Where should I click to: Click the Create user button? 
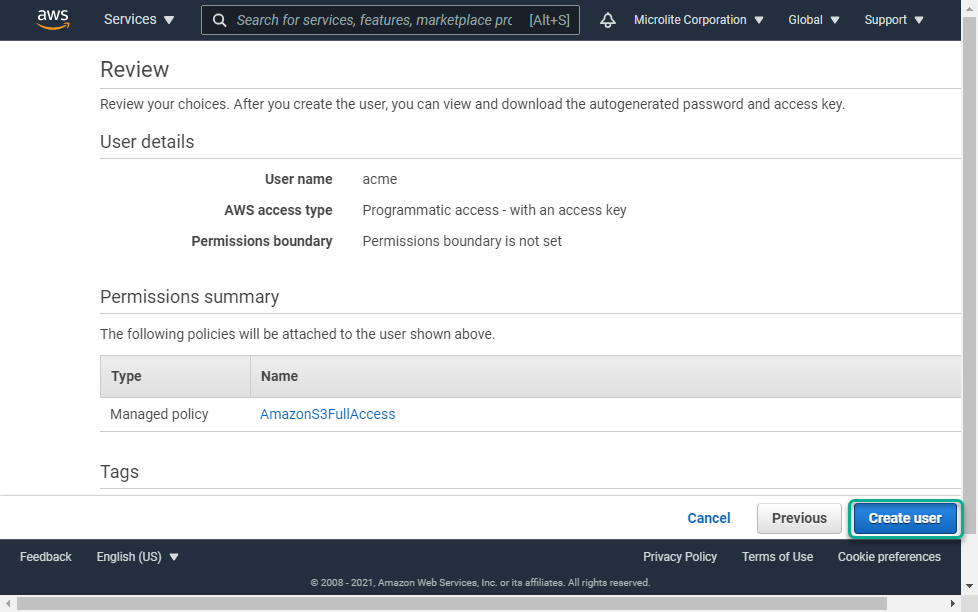click(x=905, y=518)
